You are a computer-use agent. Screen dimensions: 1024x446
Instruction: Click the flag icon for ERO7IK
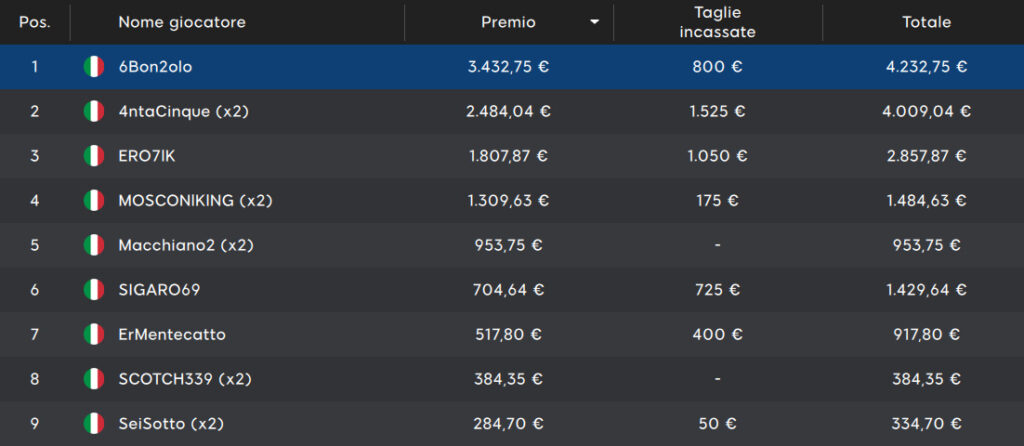click(94, 156)
